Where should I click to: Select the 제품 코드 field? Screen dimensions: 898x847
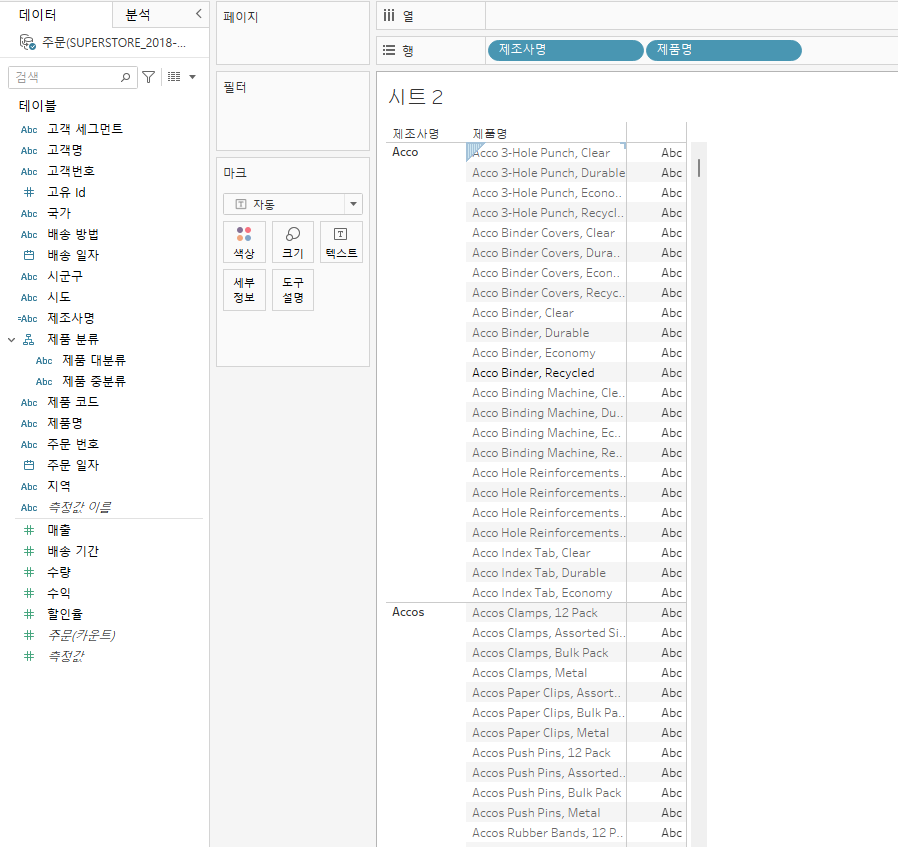pyautogui.click(x=73, y=402)
